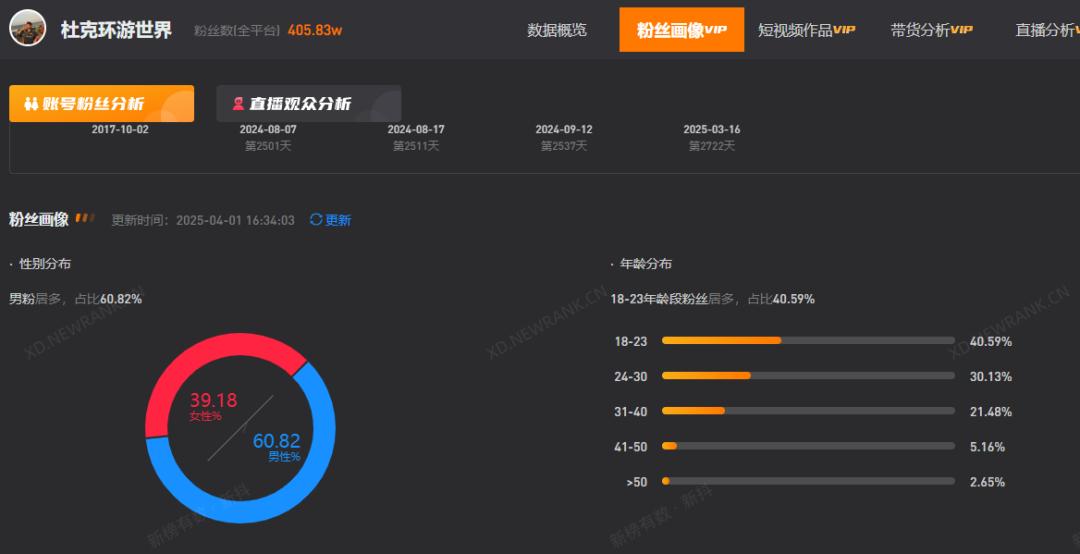Select the 直播观众分析 button

point(308,104)
